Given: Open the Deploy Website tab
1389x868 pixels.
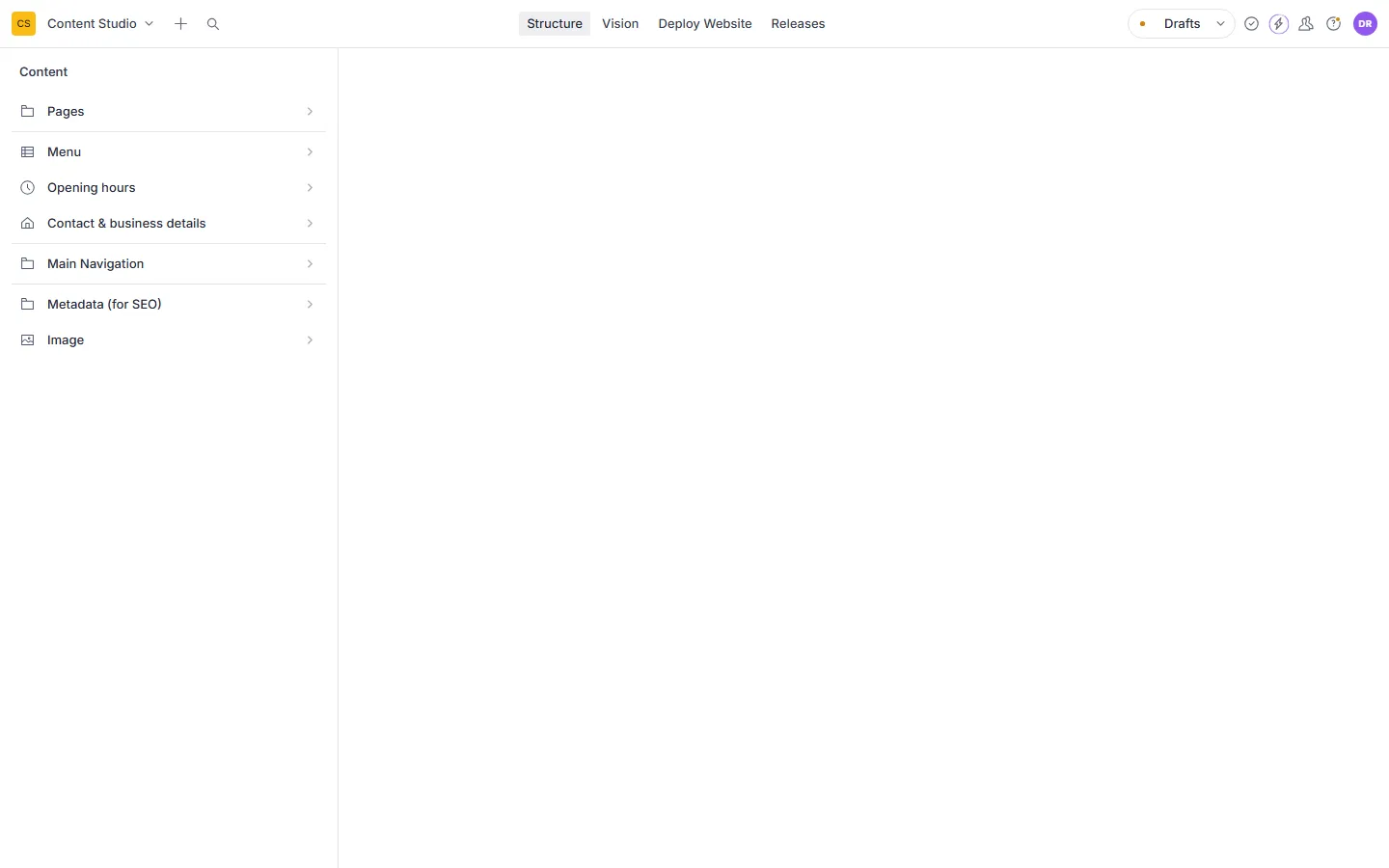Looking at the screenshot, I should coord(705,23).
